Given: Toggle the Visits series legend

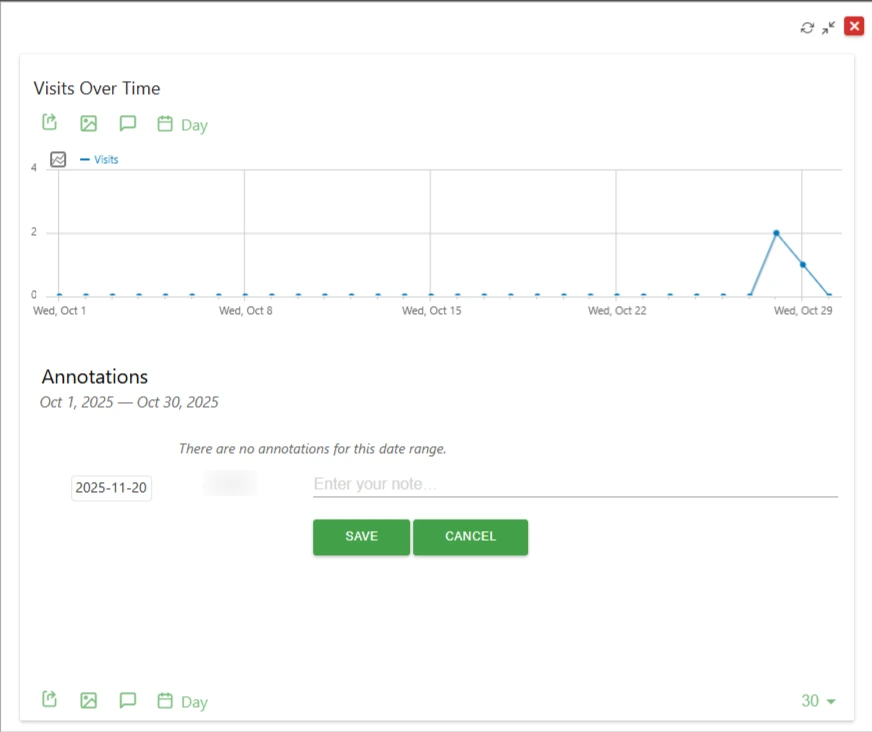Looking at the screenshot, I should point(100,159).
